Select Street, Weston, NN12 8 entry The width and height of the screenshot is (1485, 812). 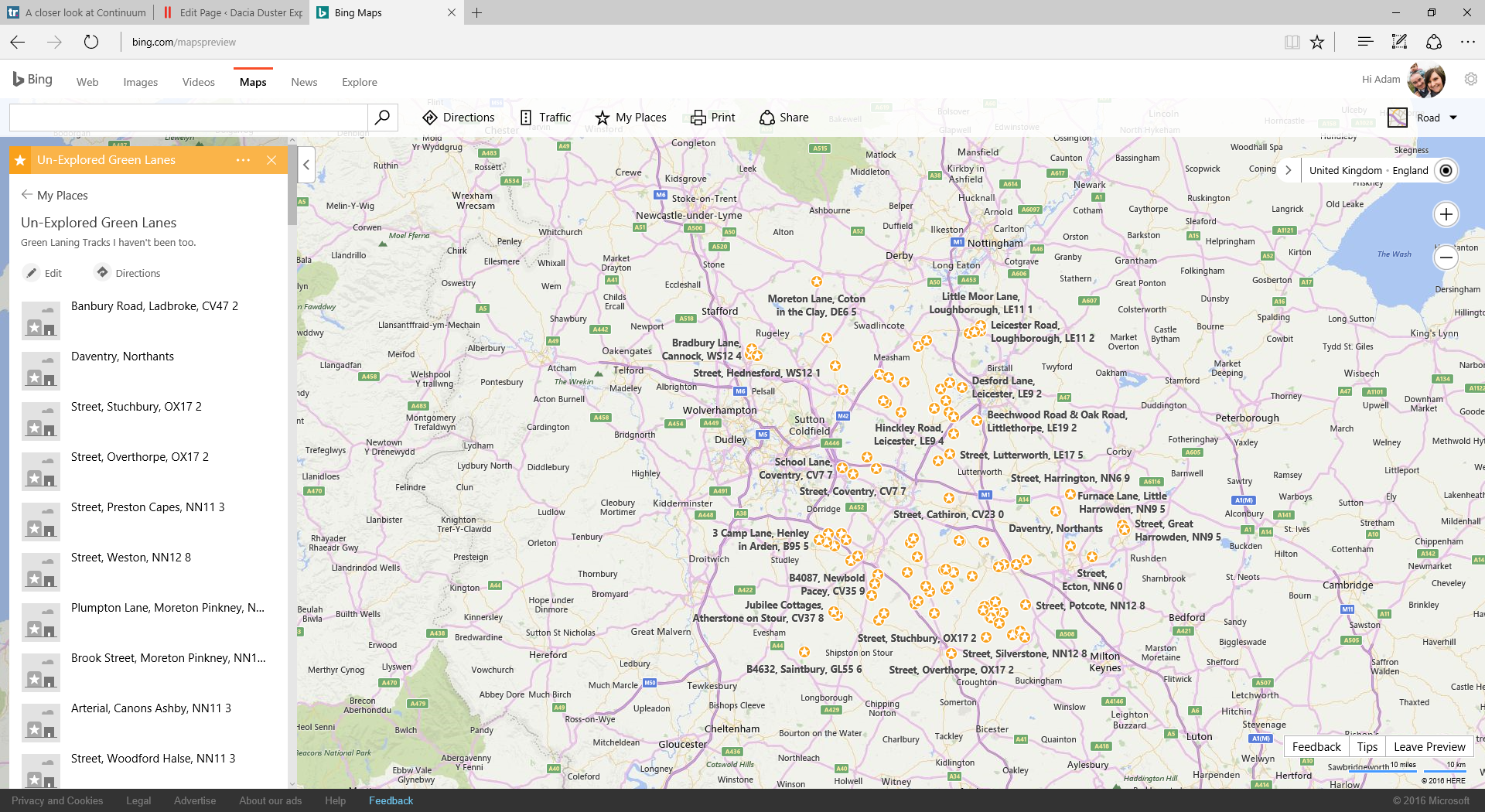[148, 571]
